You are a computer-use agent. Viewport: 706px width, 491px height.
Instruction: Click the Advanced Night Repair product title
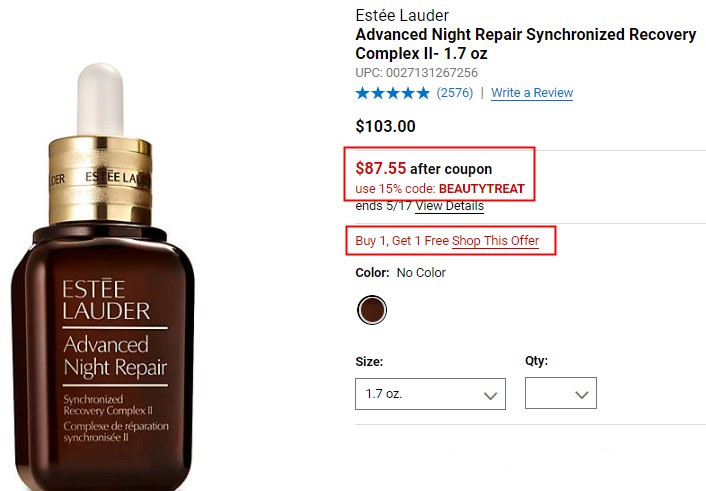525,44
